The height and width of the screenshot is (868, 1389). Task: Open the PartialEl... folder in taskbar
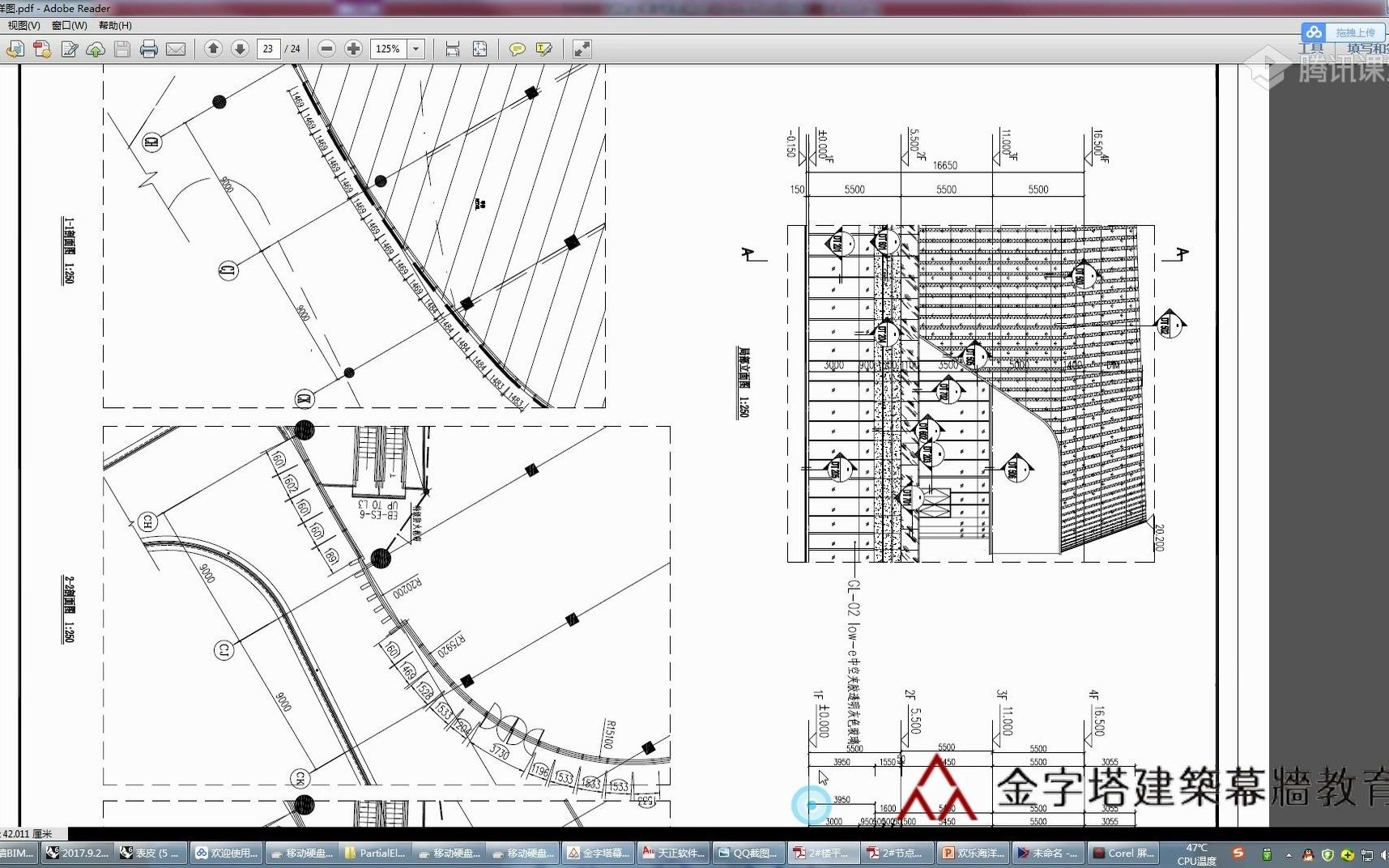tap(374, 853)
